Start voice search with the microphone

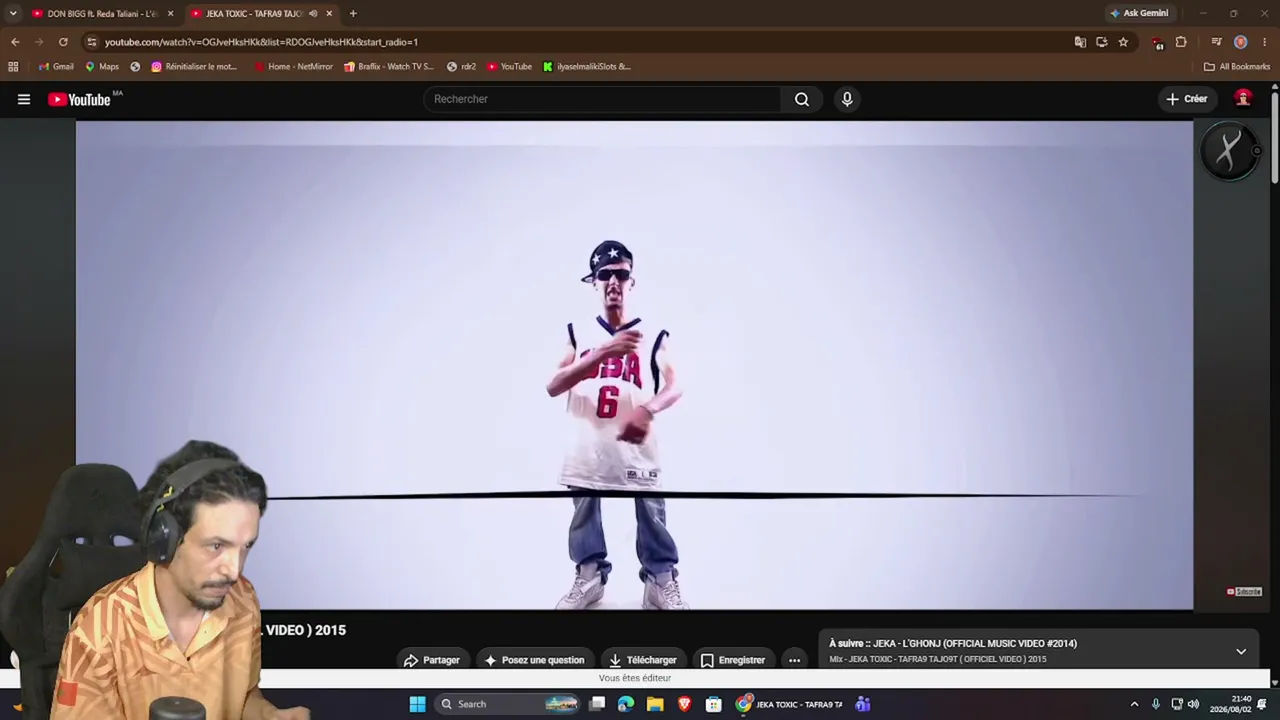pos(847,99)
